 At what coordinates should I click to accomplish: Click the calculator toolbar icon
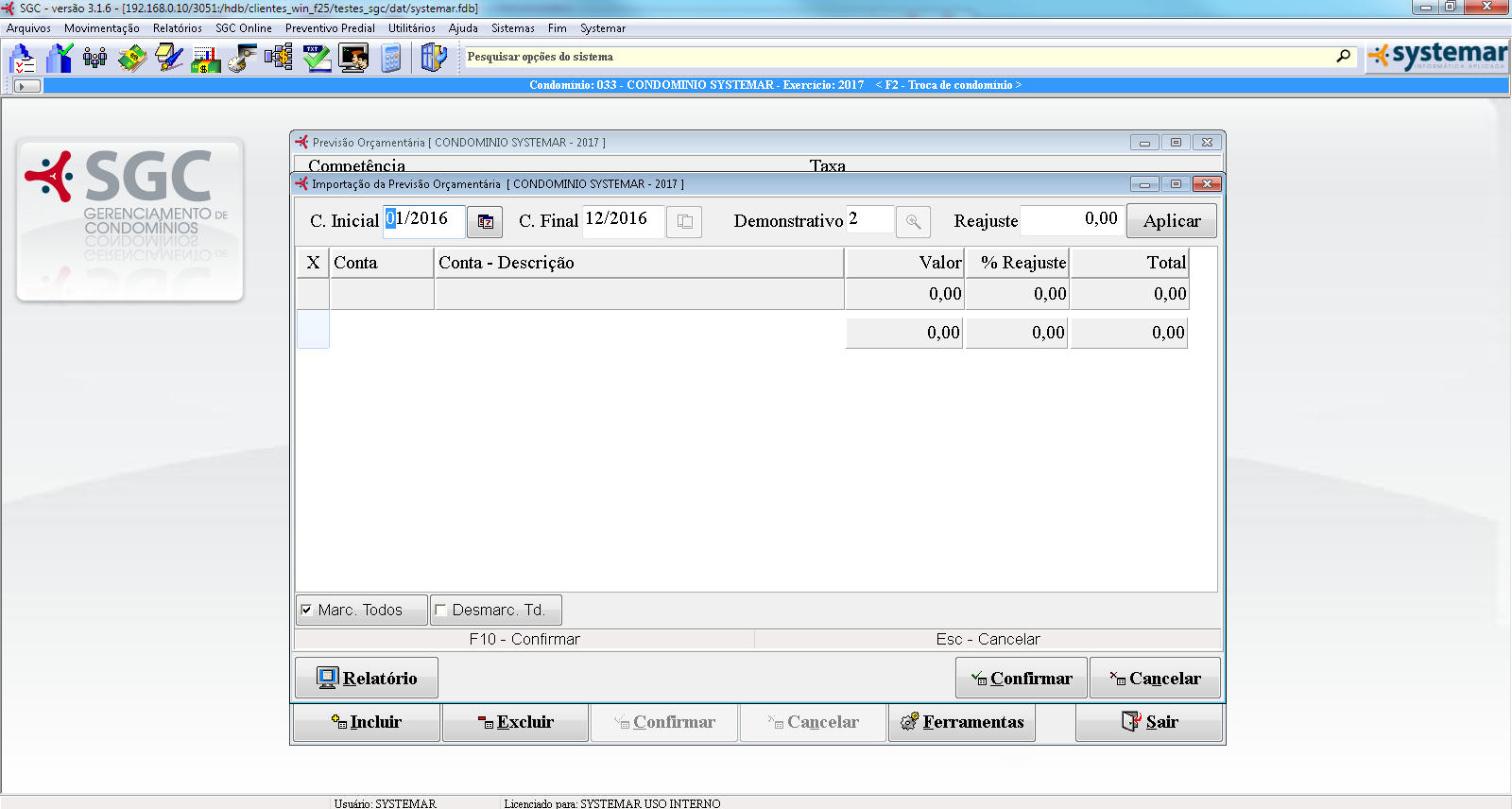(391, 59)
